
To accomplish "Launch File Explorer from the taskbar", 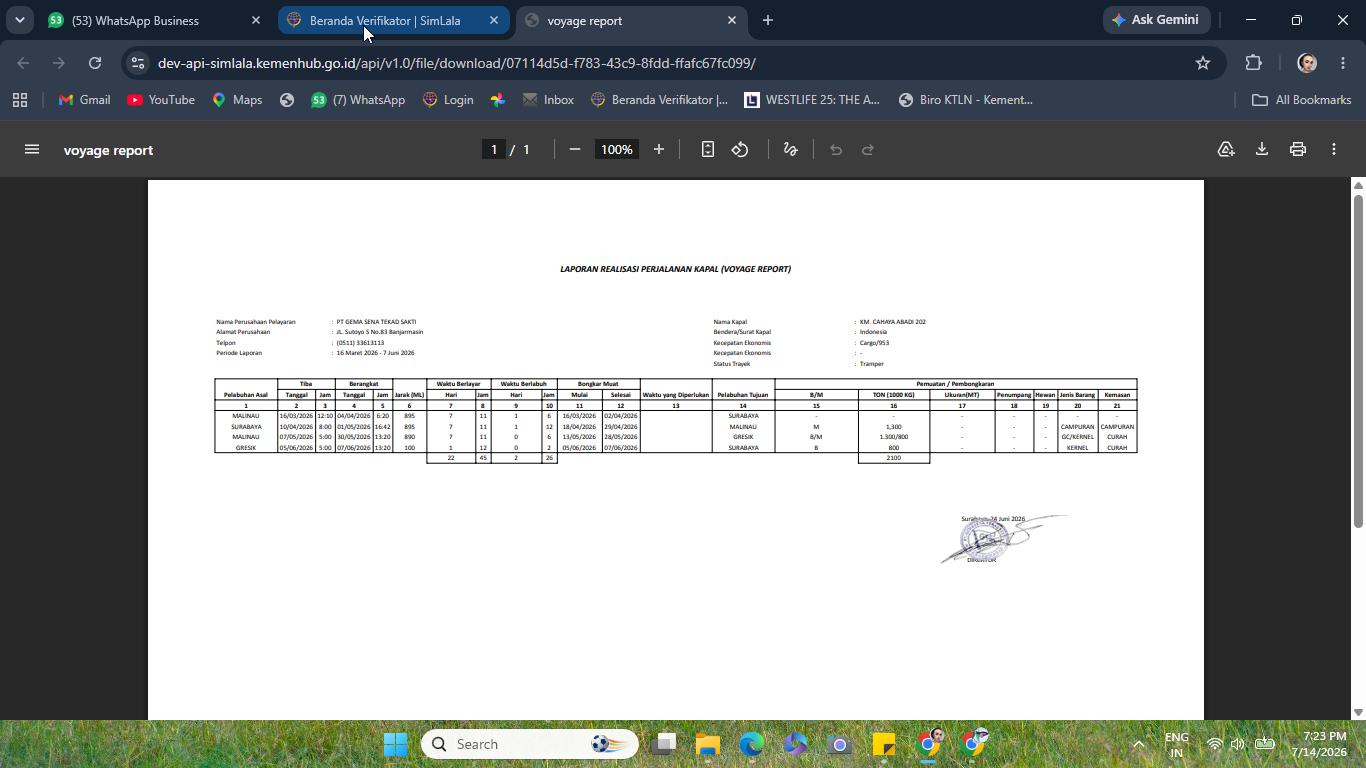I will click(708, 744).
